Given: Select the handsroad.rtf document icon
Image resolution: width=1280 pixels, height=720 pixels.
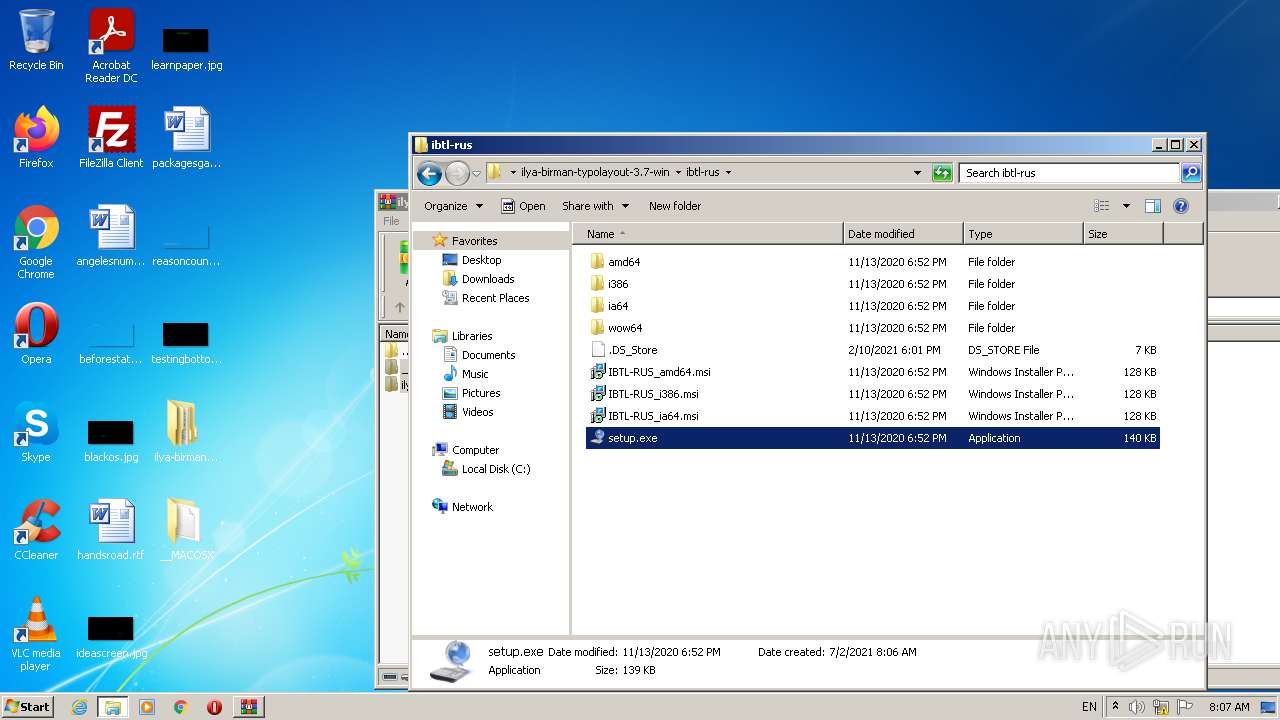Looking at the screenshot, I should pyautogui.click(x=111, y=530).
